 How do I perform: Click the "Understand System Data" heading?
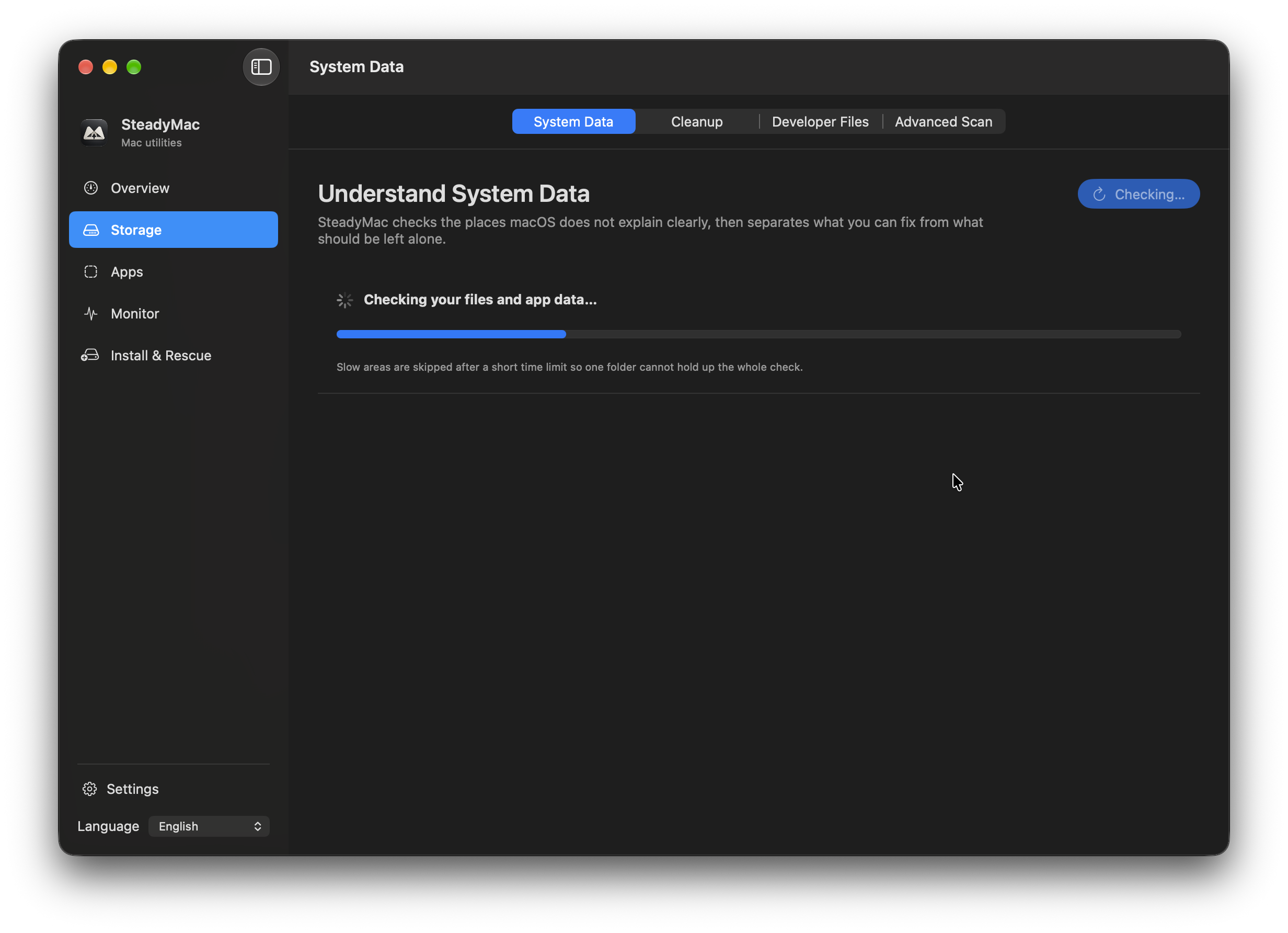[x=454, y=194]
